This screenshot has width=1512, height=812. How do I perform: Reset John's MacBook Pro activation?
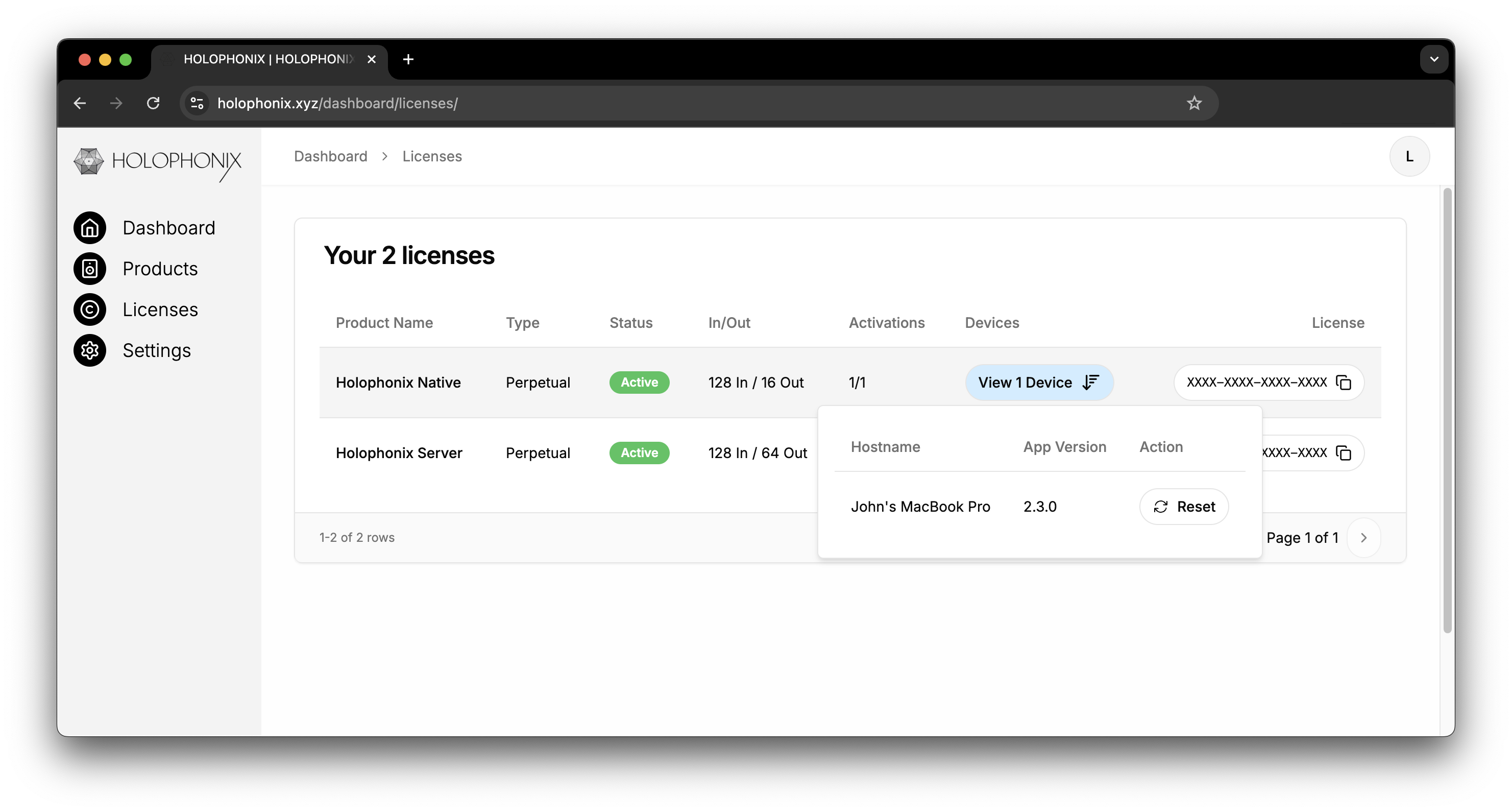[1183, 507]
